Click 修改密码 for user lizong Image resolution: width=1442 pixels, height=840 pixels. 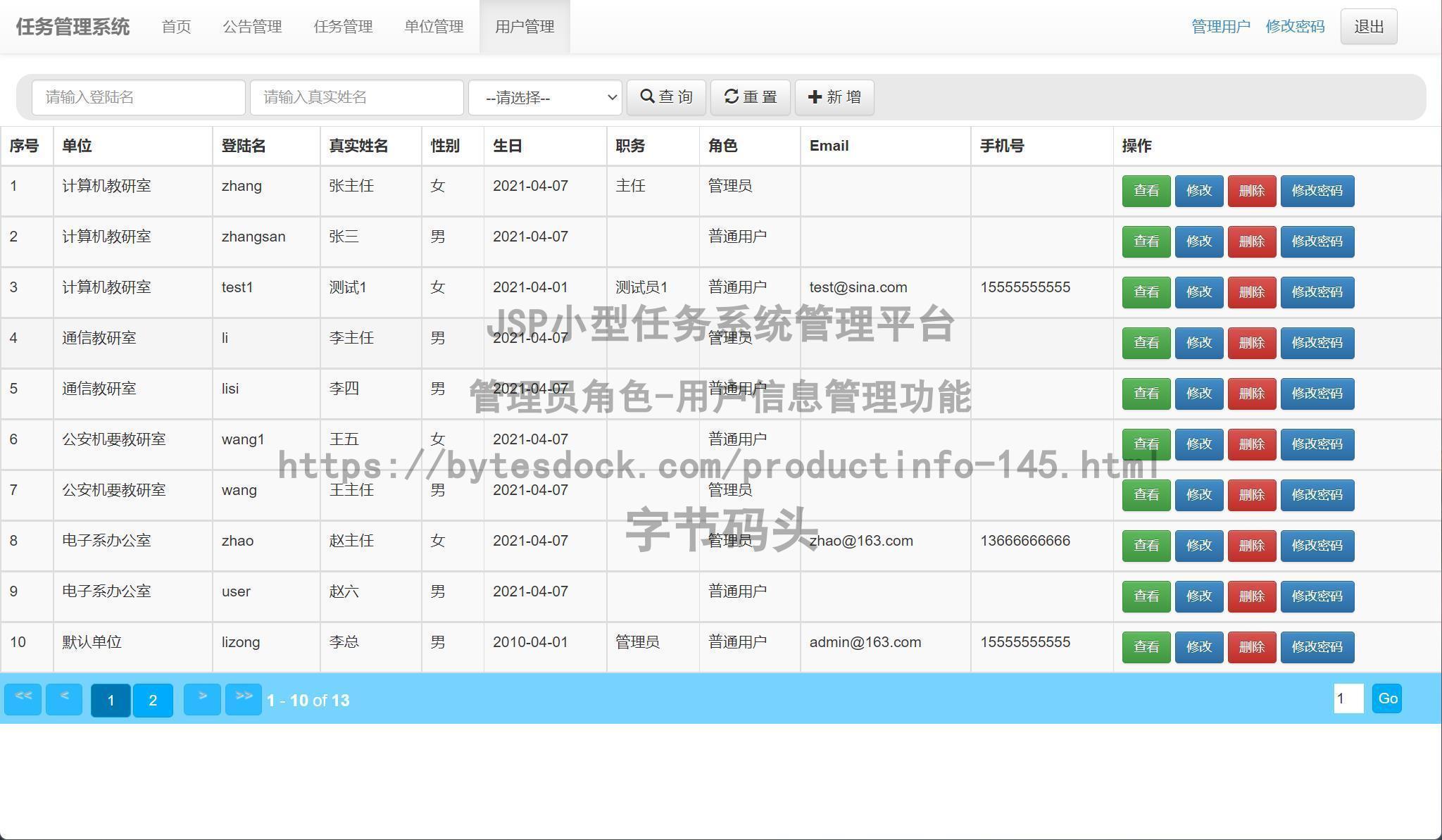pyautogui.click(x=1317, y=646)
